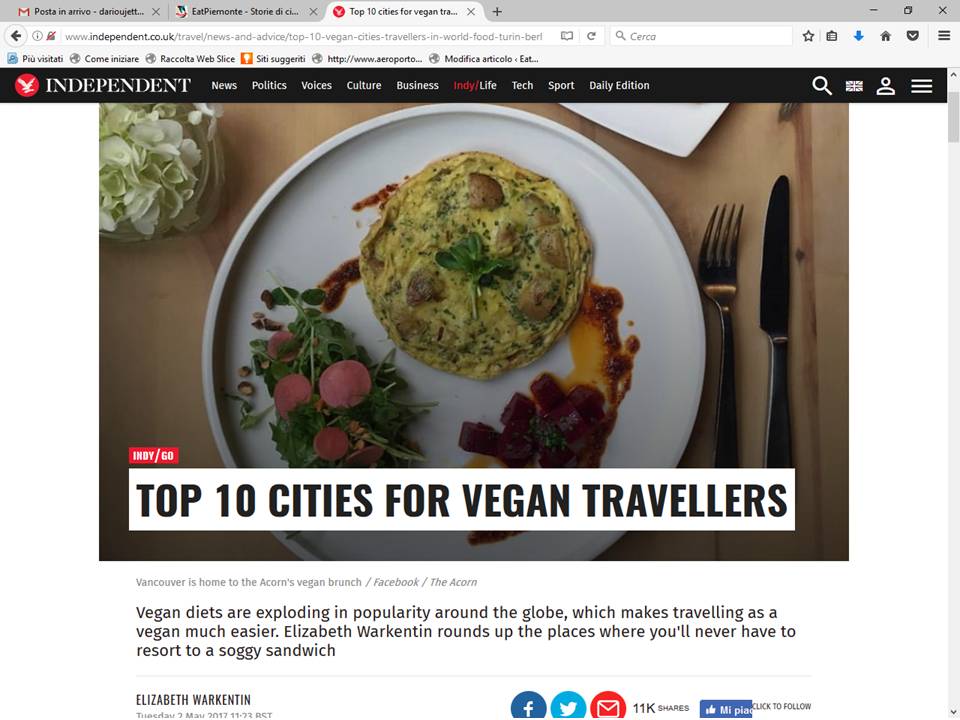Click the page vertical scrollbar thumb
The height and width of the screenshot is (720, 960).
[x=953, y=117]
